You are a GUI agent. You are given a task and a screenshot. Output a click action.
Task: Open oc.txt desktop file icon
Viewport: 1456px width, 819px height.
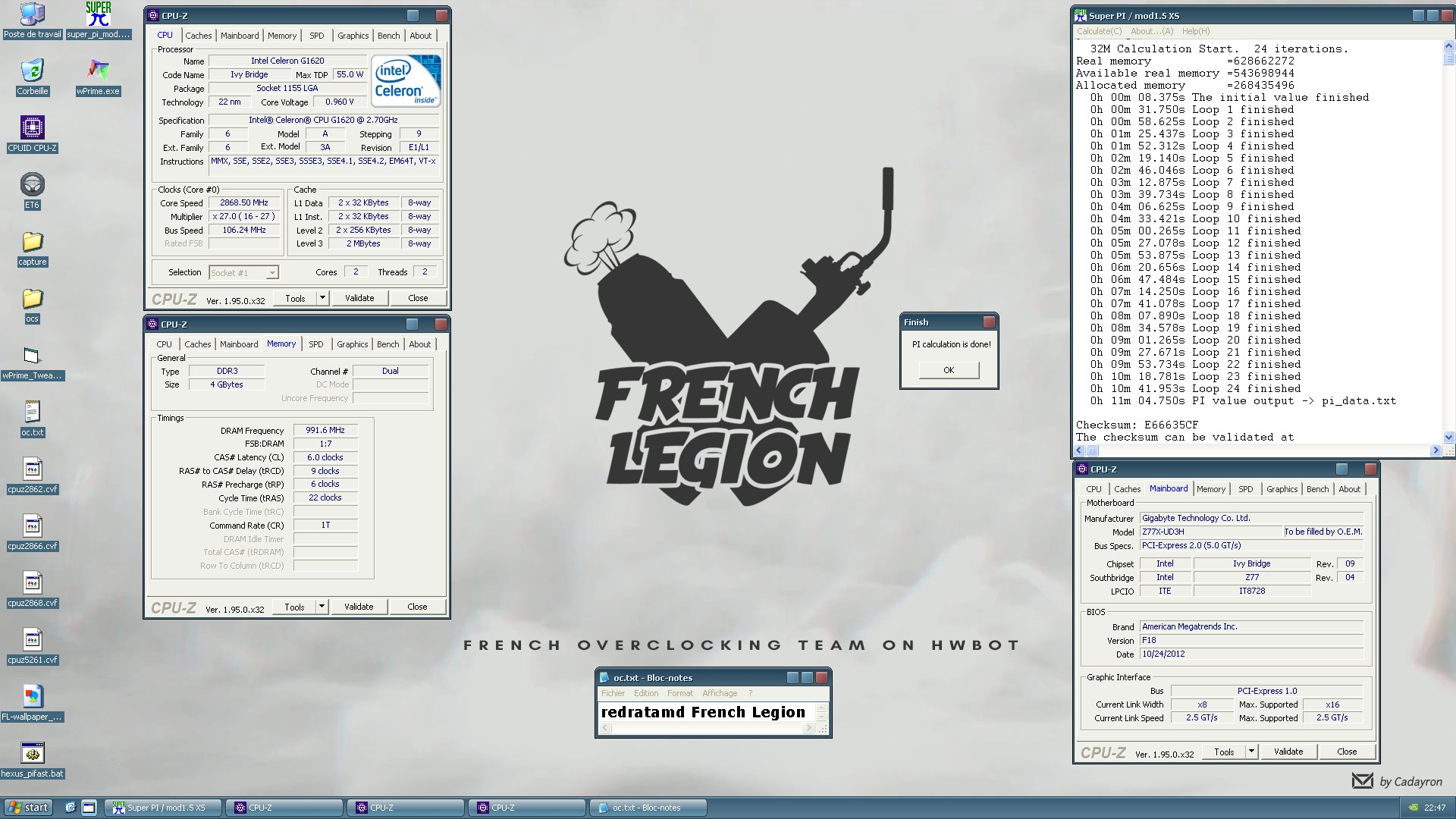[32, 419]
